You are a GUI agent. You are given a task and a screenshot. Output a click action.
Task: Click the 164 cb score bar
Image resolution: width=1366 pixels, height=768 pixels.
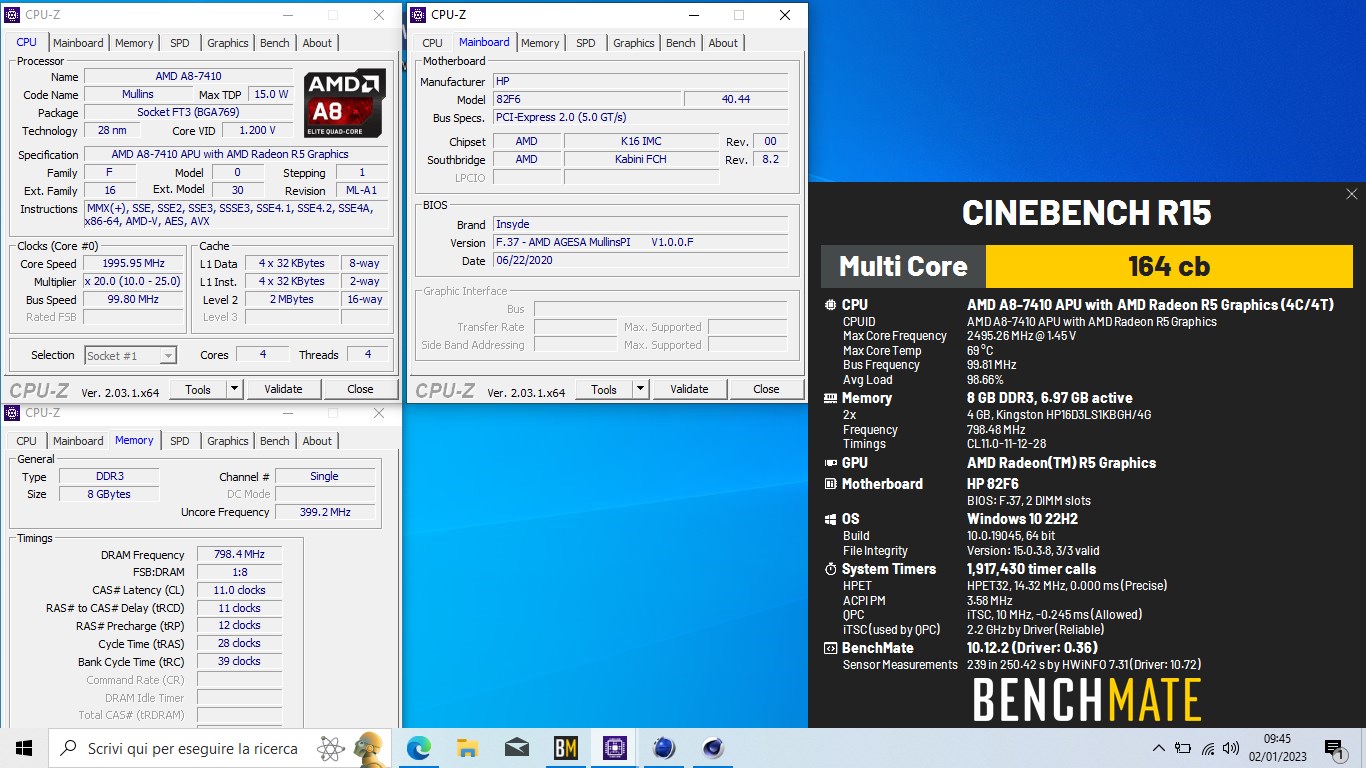click(1169, 266)
